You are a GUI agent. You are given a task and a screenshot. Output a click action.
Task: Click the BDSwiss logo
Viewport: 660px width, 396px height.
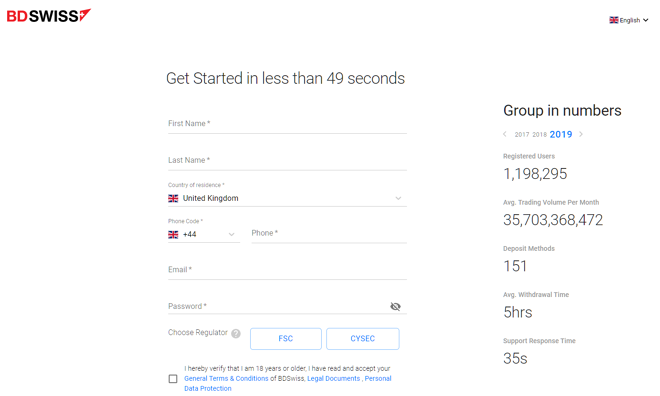coord(48,16)
